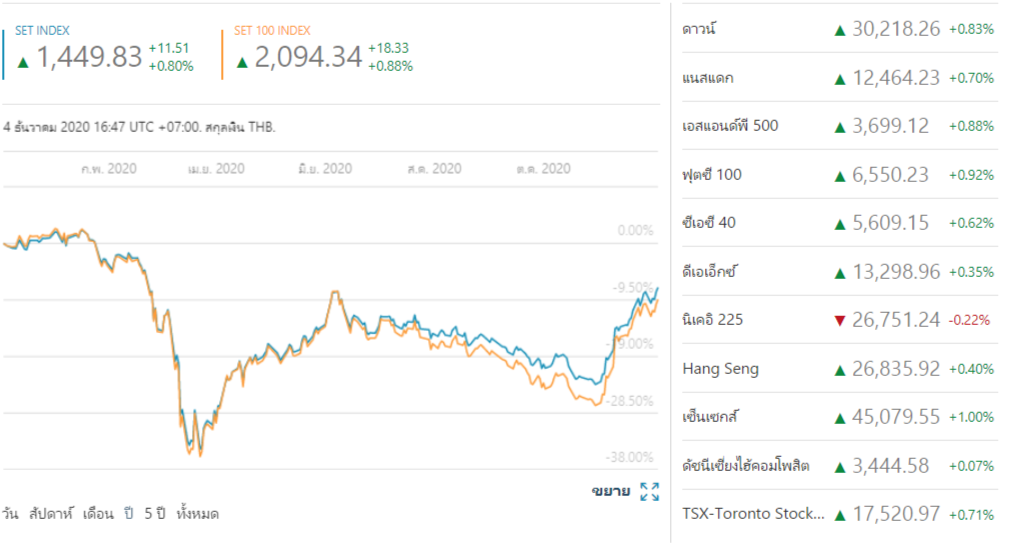Click the ขยาย expand link
Image resolution: width=1012 pixels, height=549 pixels.
610,491
